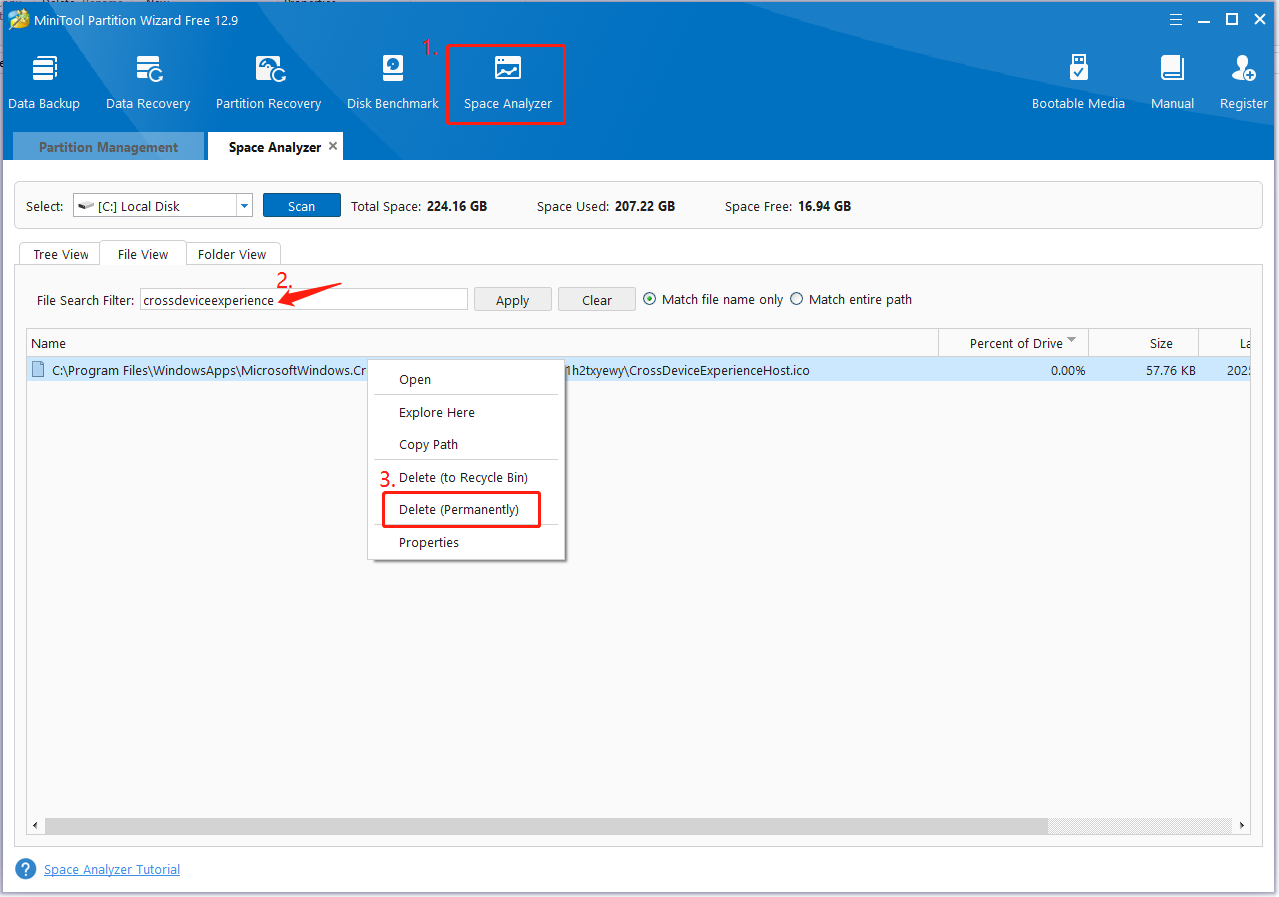1279x897 pixels.
Task: Launch the Data Recovery tool
Action: coord(148,82)
